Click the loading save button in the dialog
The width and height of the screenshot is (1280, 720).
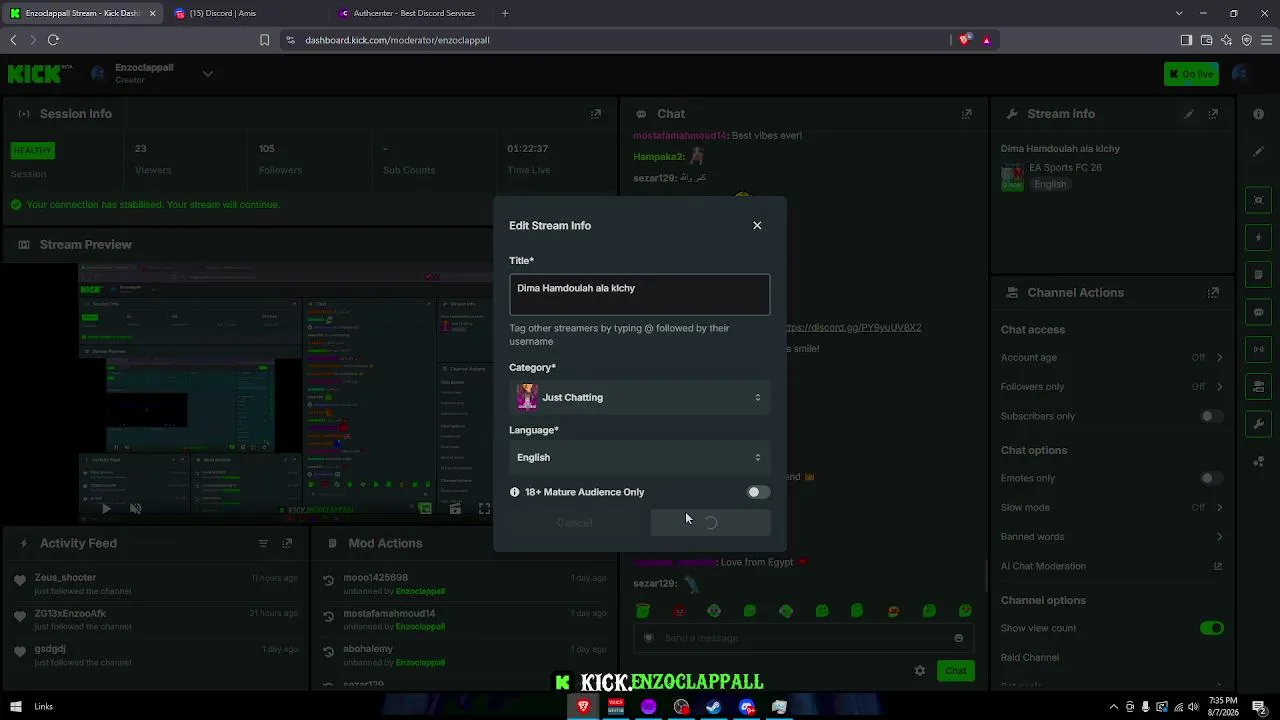pyautogui.click(x=710, y=522)
